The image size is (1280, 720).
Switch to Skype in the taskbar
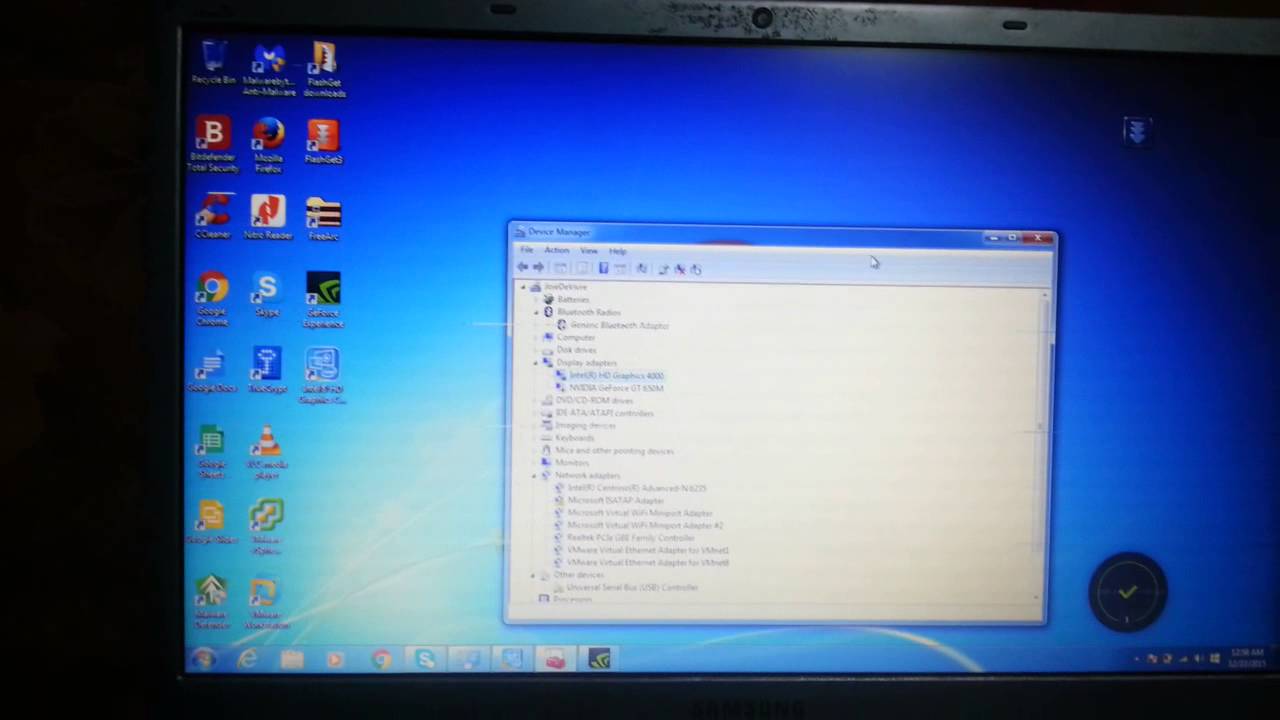(427, 660)
